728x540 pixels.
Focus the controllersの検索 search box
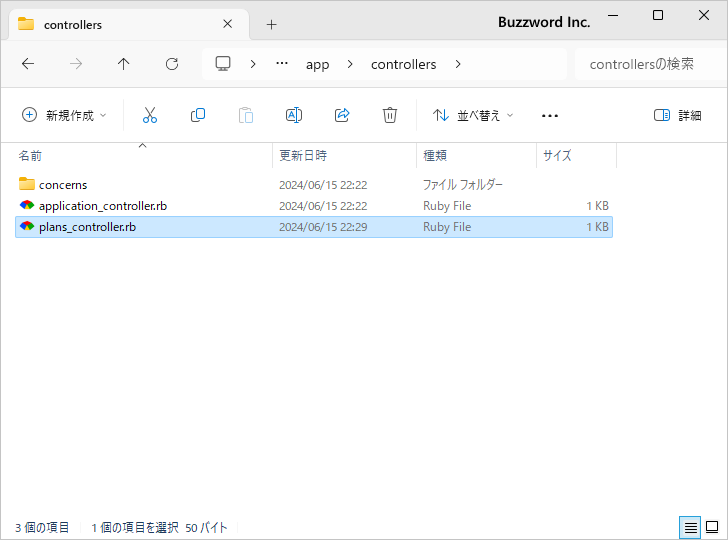(650, 64)
